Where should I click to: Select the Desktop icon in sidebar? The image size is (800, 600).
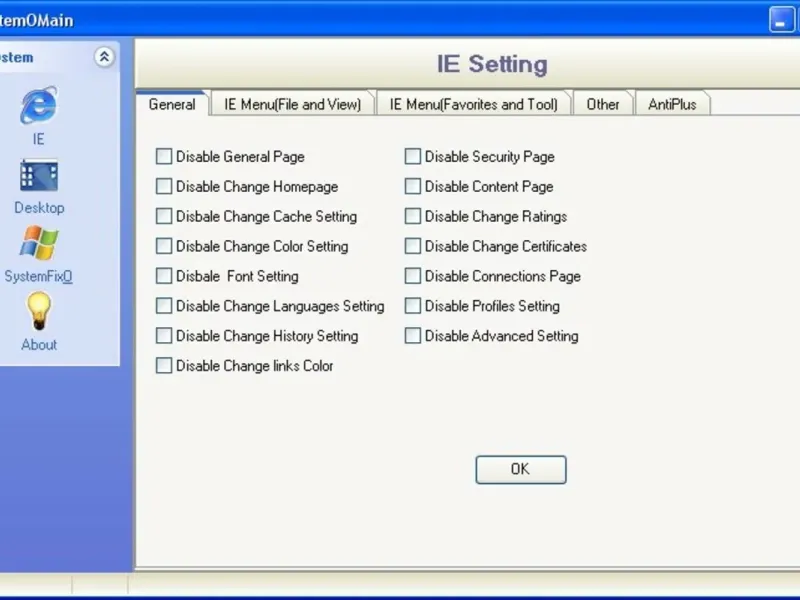tap(38, 177)
